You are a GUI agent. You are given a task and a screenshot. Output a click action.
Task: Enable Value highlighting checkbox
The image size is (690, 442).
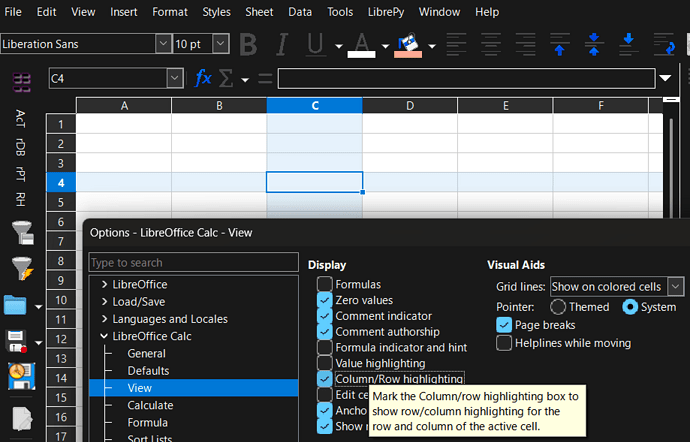324,363
